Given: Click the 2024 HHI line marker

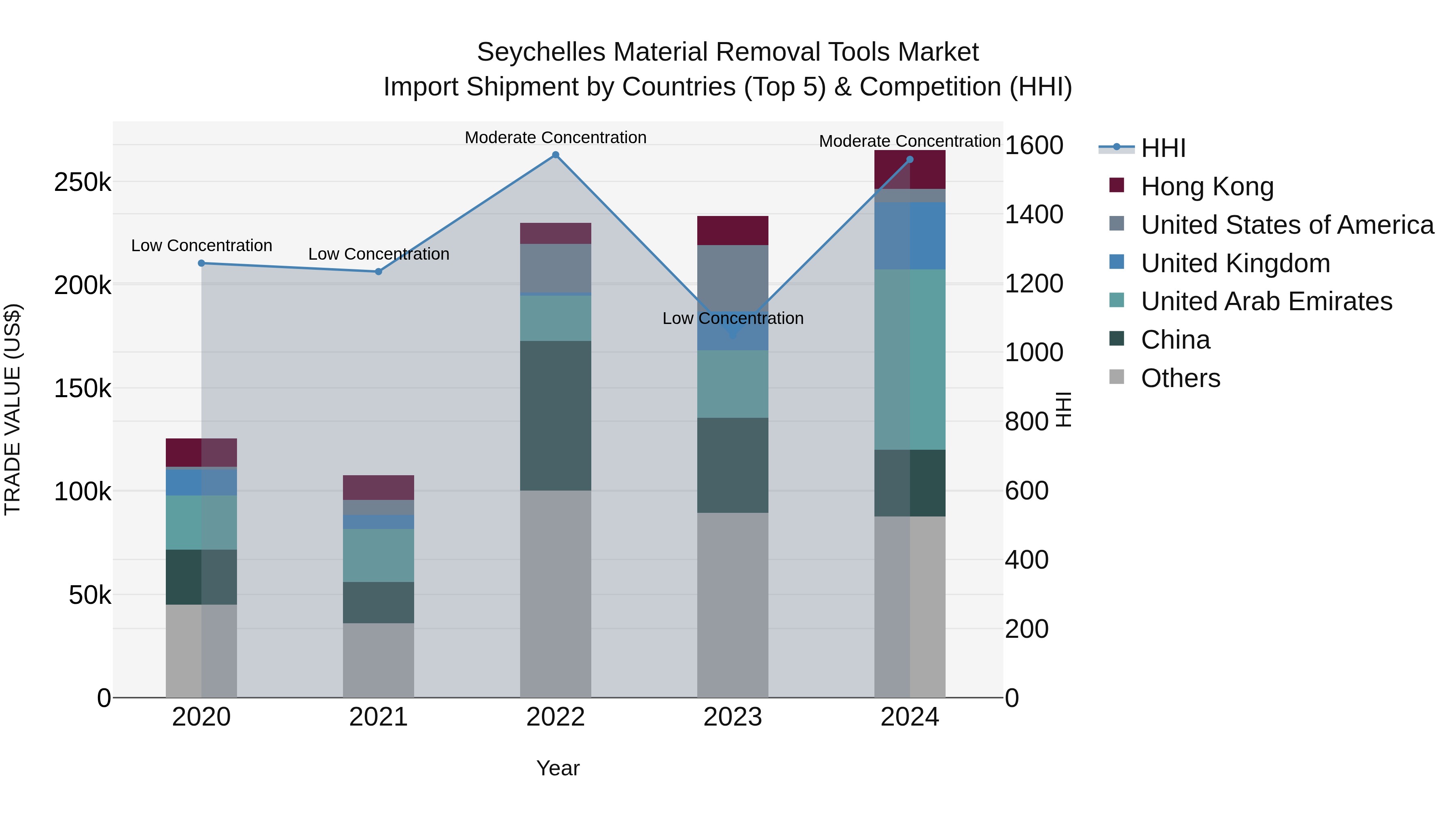Looking at the screenshot, I should coord(910,159).
